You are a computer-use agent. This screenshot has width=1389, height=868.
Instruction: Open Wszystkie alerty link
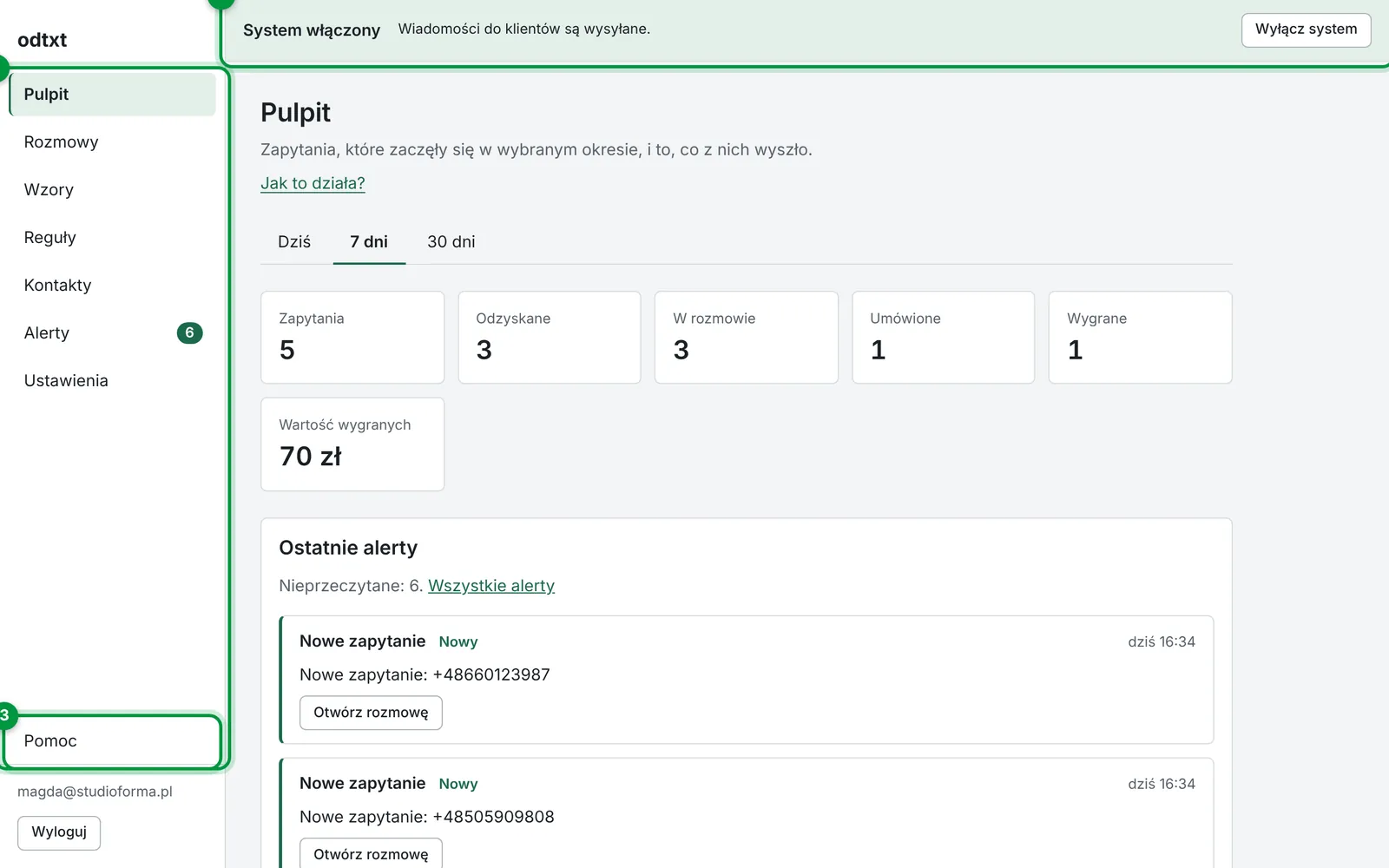coord(491,586)
